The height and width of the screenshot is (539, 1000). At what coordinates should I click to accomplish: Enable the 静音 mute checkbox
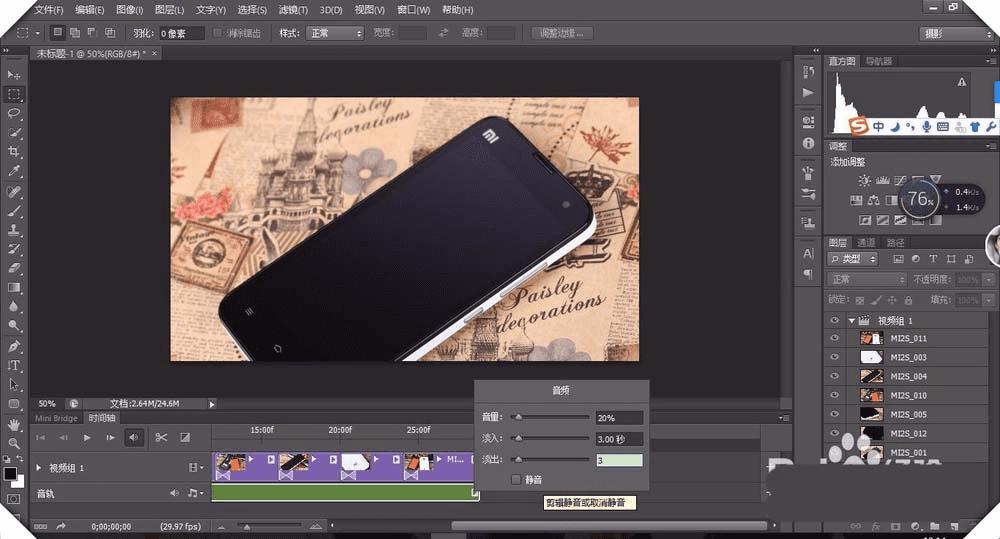[516, 480]
